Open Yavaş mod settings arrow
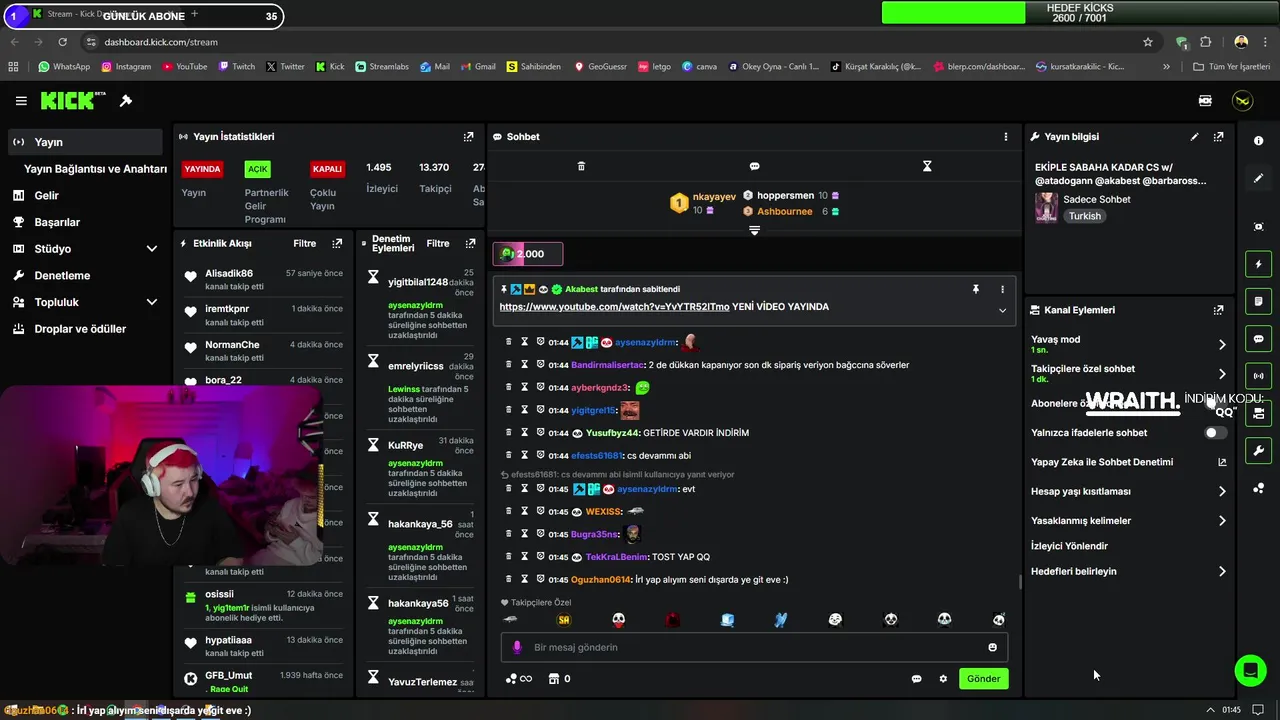Image resolution: width=1280 pixels, height=720 pixels. pos(1222,345)
